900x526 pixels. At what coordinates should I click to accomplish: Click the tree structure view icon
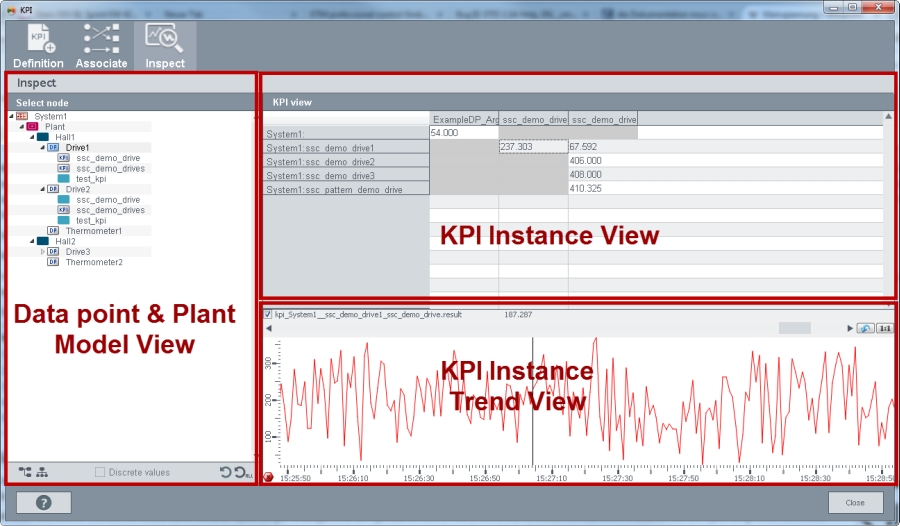(25, 472)
